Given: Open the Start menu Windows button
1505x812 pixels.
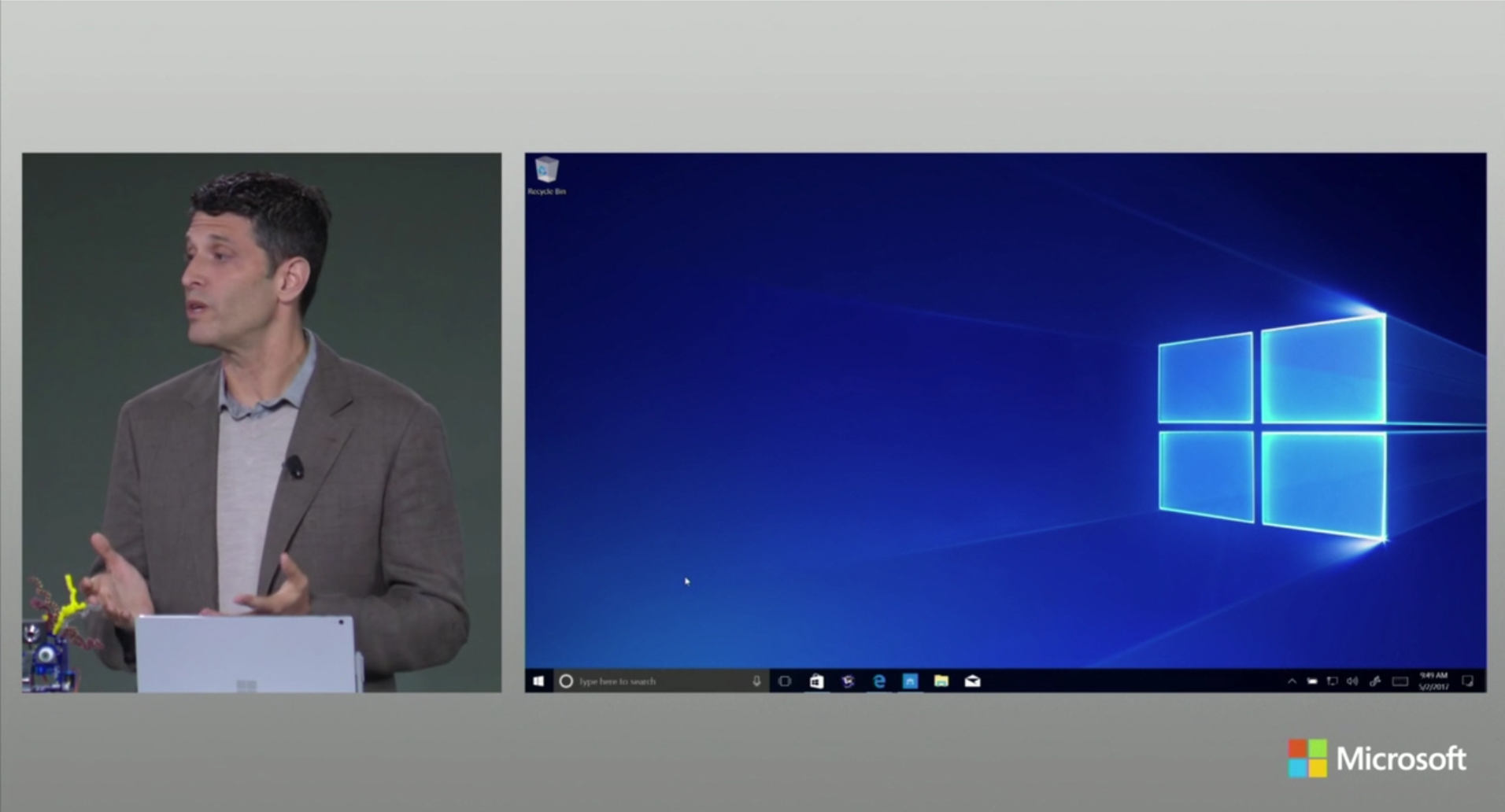Looking at the screenshot, I should [x=538, y=681].
